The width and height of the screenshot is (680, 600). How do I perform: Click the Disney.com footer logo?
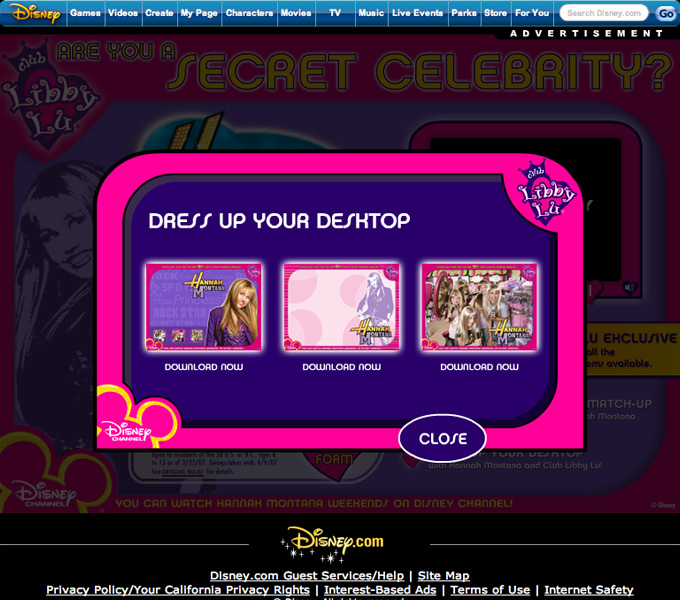pyautogui.click(x=333, y=545)
